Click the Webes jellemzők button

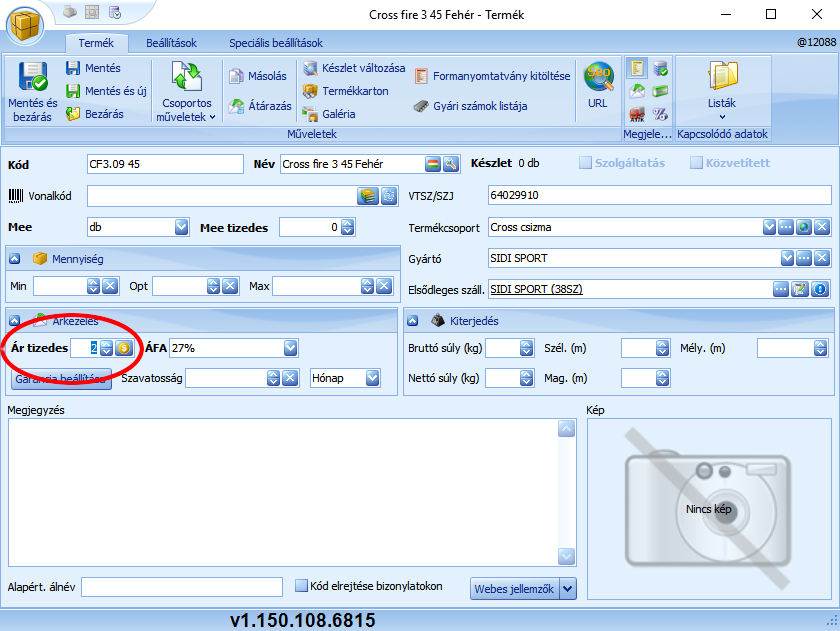[x=513, y=589]
